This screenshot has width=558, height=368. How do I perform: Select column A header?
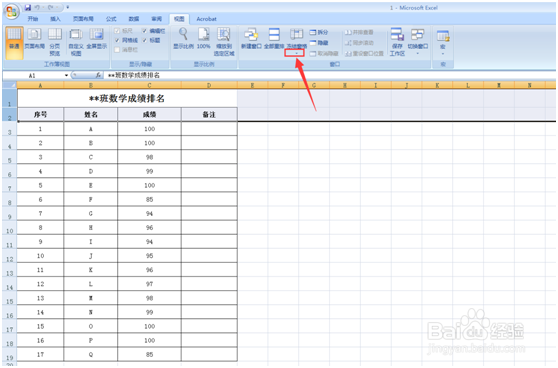pos(40,85)
